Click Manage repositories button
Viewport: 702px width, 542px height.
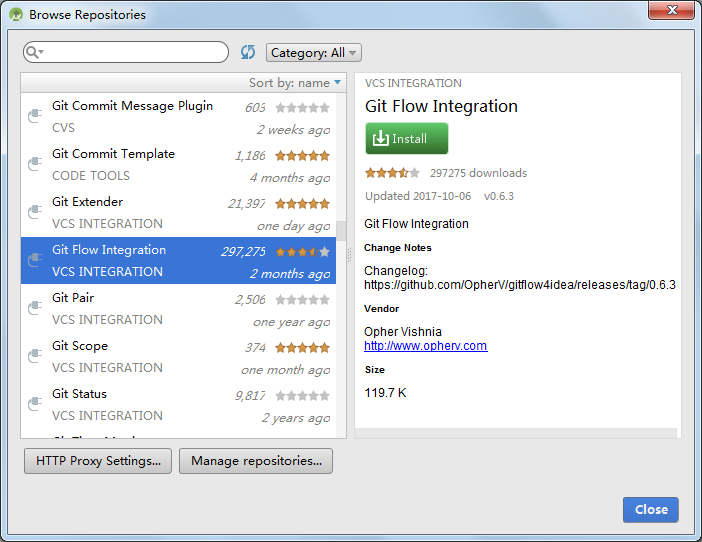pos(256,461)
